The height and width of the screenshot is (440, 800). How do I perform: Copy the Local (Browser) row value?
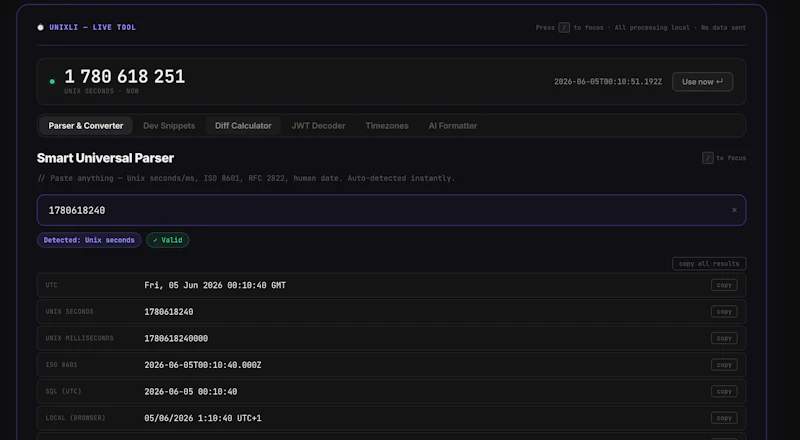click(724, 418)
